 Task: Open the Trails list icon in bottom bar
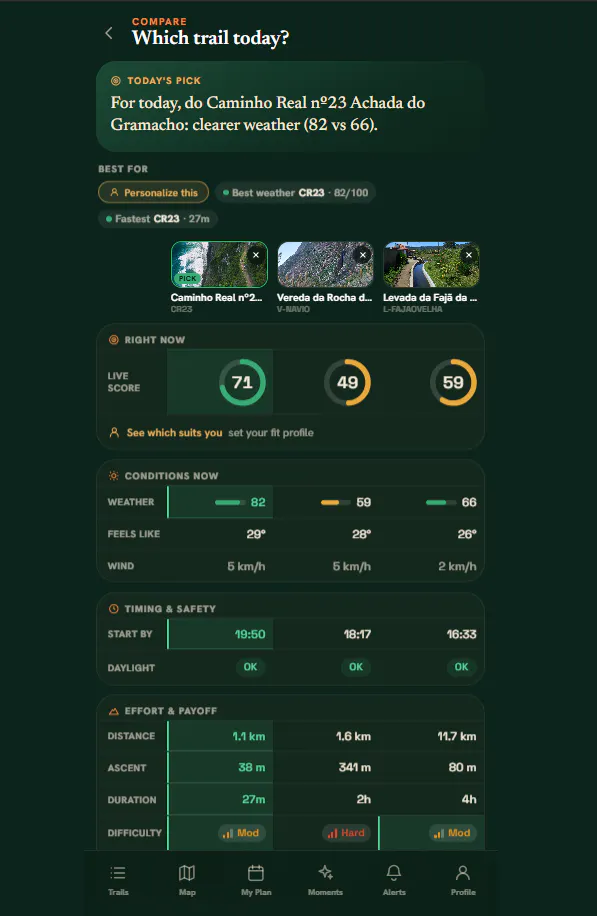coord(118,873)
